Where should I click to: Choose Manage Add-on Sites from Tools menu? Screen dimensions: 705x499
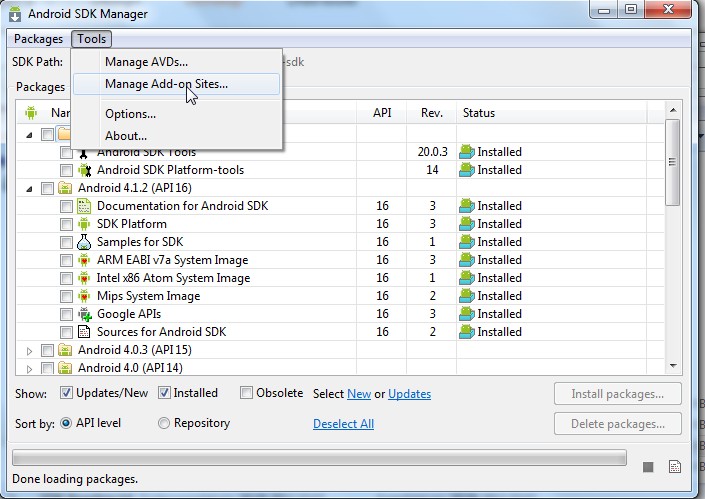tap(166, 84)
